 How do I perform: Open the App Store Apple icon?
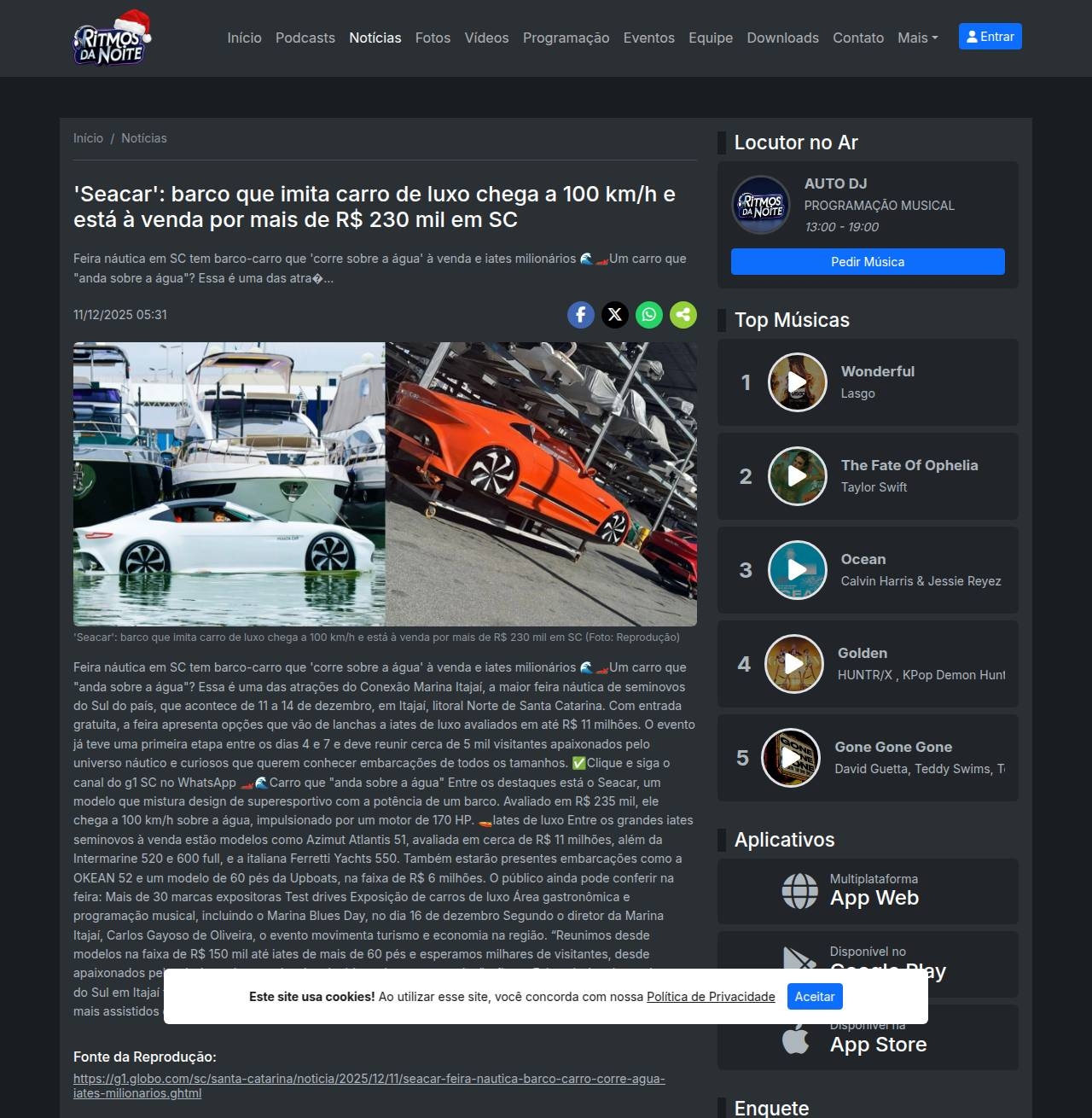[x=796, y=1038]
